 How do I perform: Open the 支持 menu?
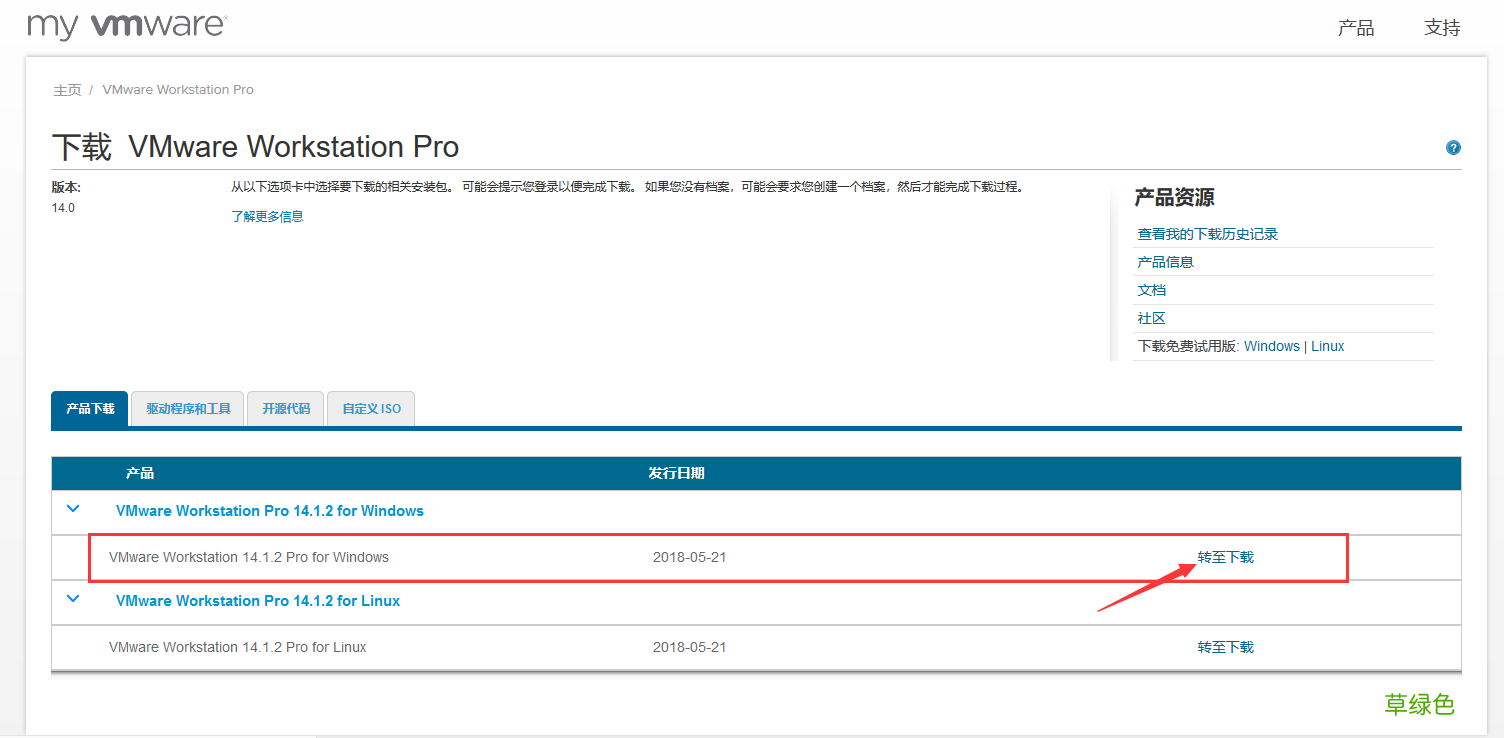point(1441,27)
